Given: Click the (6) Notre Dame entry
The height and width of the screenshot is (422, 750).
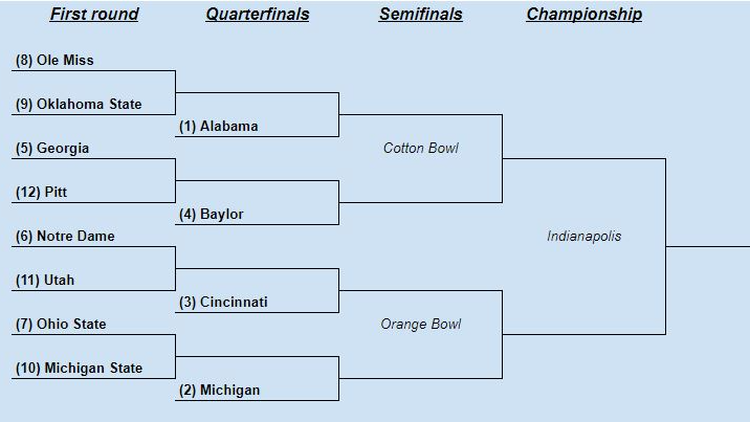Looking at the screenshot, I should pos(65,236).
